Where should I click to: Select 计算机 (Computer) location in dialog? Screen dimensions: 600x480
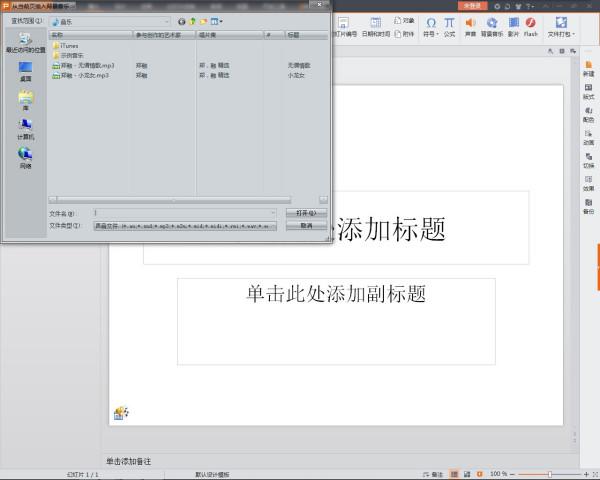coord(25,129)
